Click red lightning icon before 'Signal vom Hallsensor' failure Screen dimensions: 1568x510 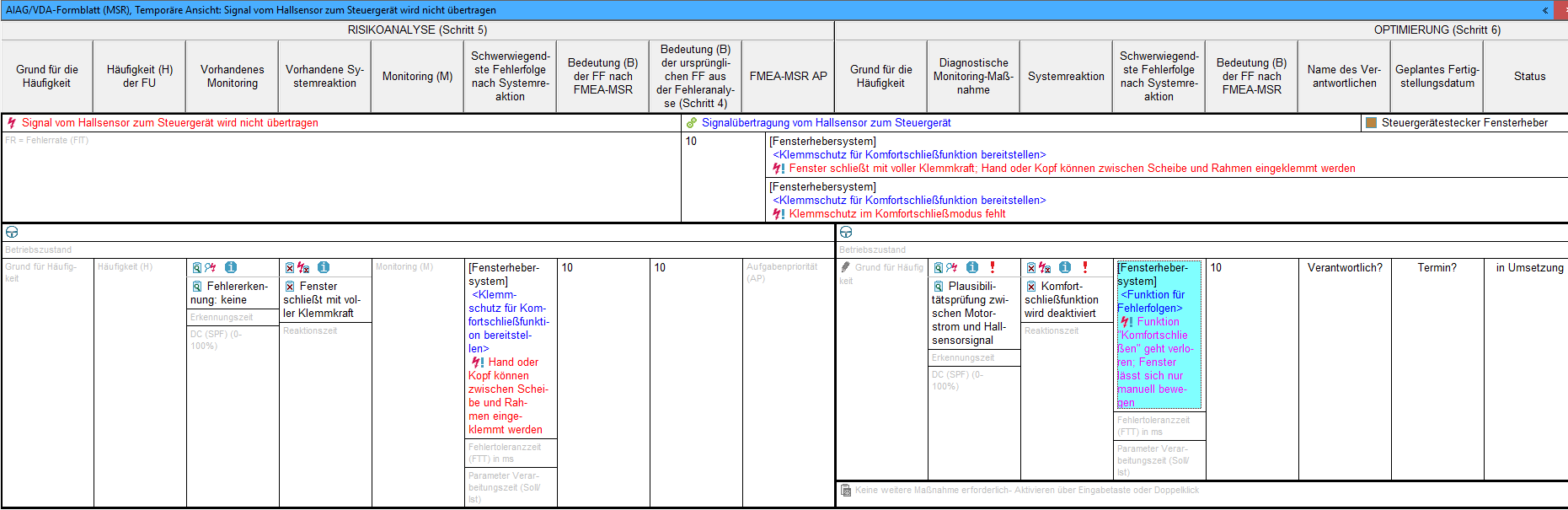[x=12, y=123]
